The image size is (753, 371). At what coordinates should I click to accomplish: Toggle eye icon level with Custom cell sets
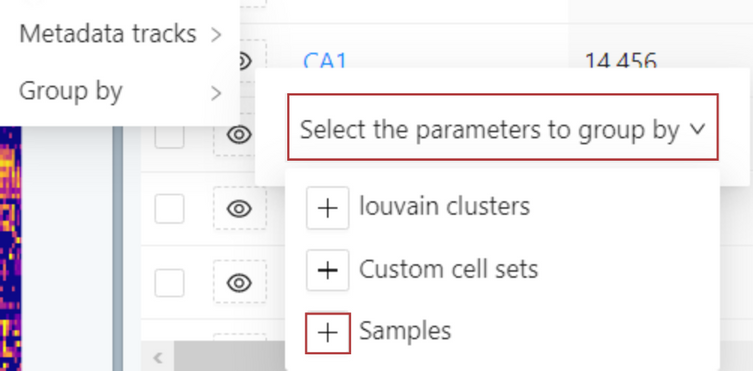(240, 282)
